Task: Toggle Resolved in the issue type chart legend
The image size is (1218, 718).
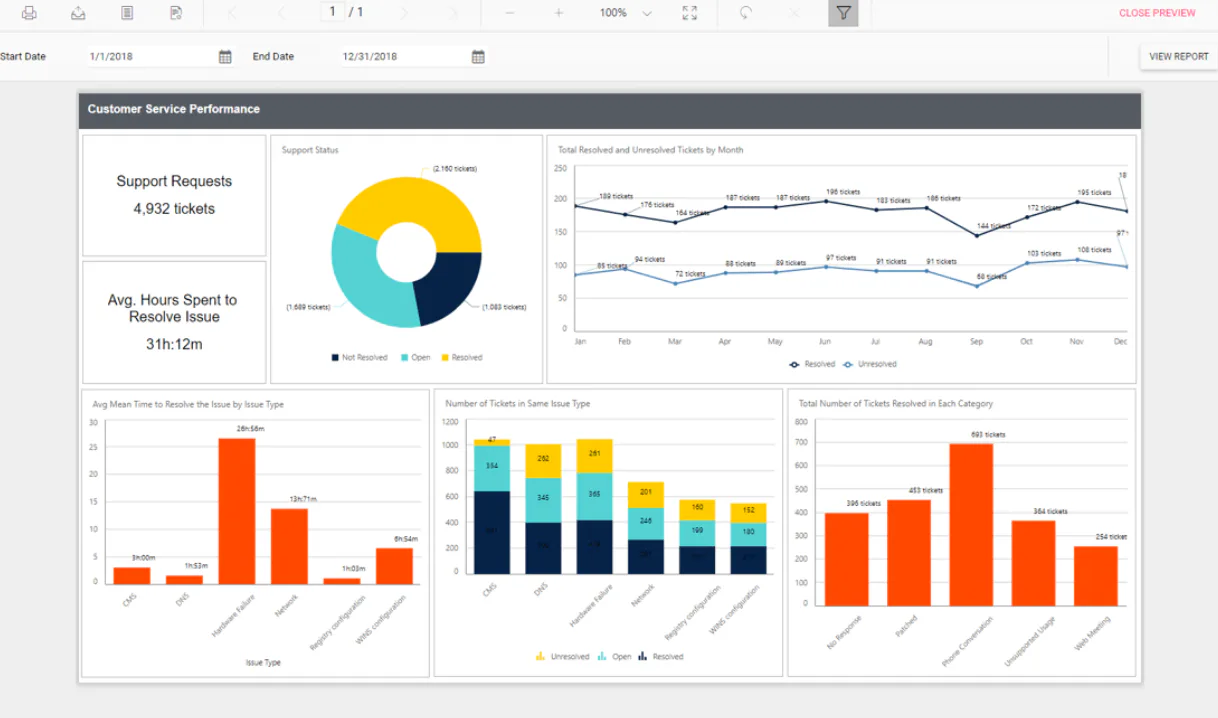Action: coord(667,657)
